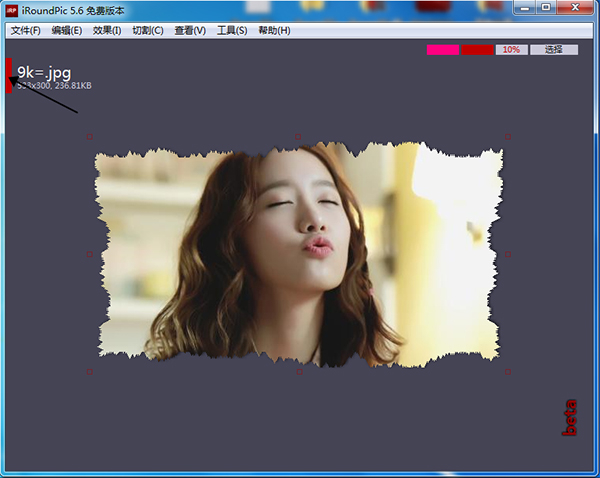This screenshot has width=600, height=478.
Task: Click the red vertical bar beside the filename
Action: pos(9,74)
